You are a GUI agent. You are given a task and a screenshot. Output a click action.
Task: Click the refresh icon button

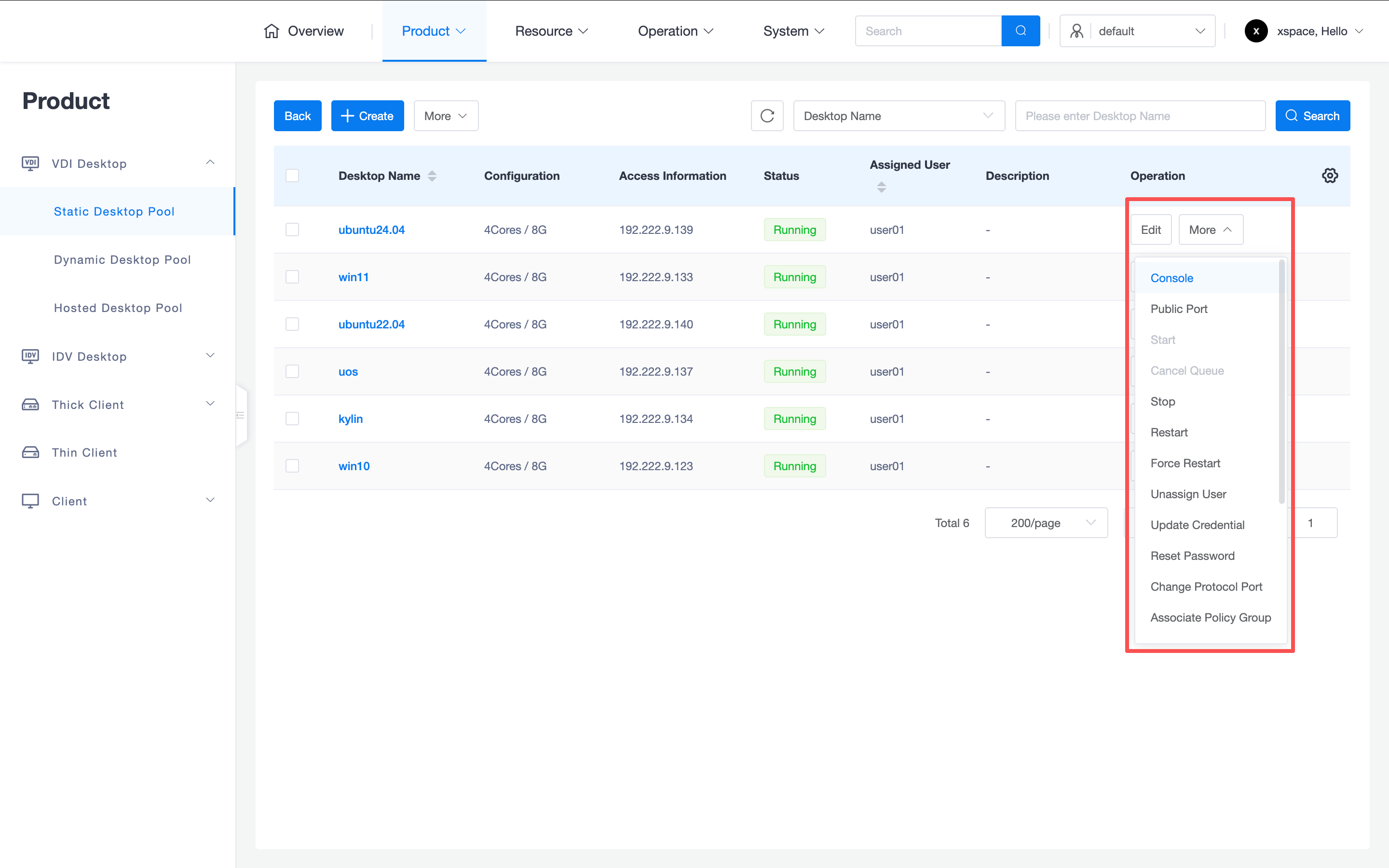click(x=767, y=116)
